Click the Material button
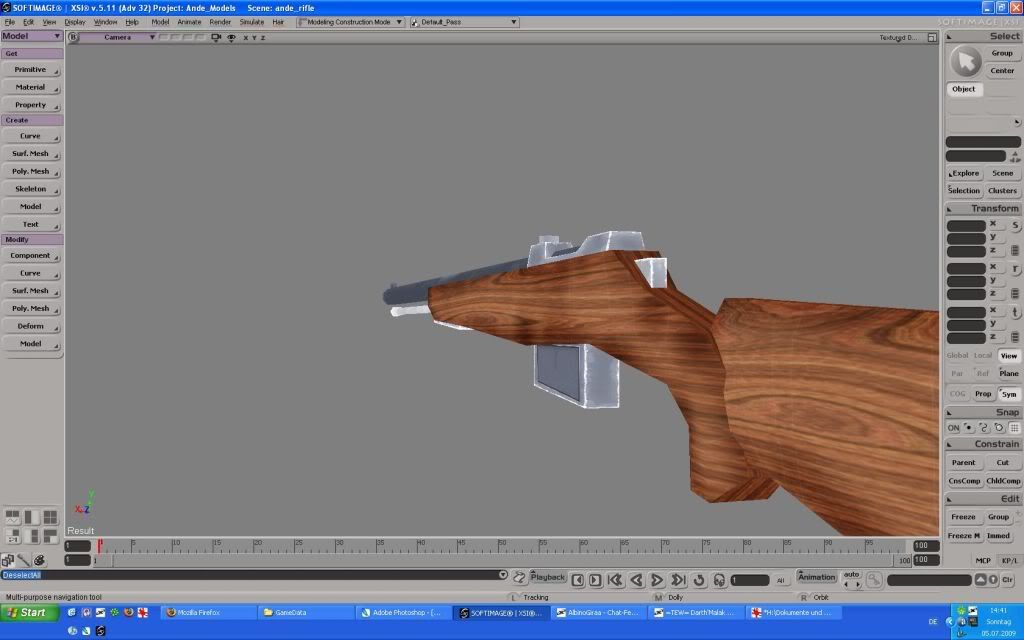Viewport: 1024px width, 640px height. (x=31, y=88)
